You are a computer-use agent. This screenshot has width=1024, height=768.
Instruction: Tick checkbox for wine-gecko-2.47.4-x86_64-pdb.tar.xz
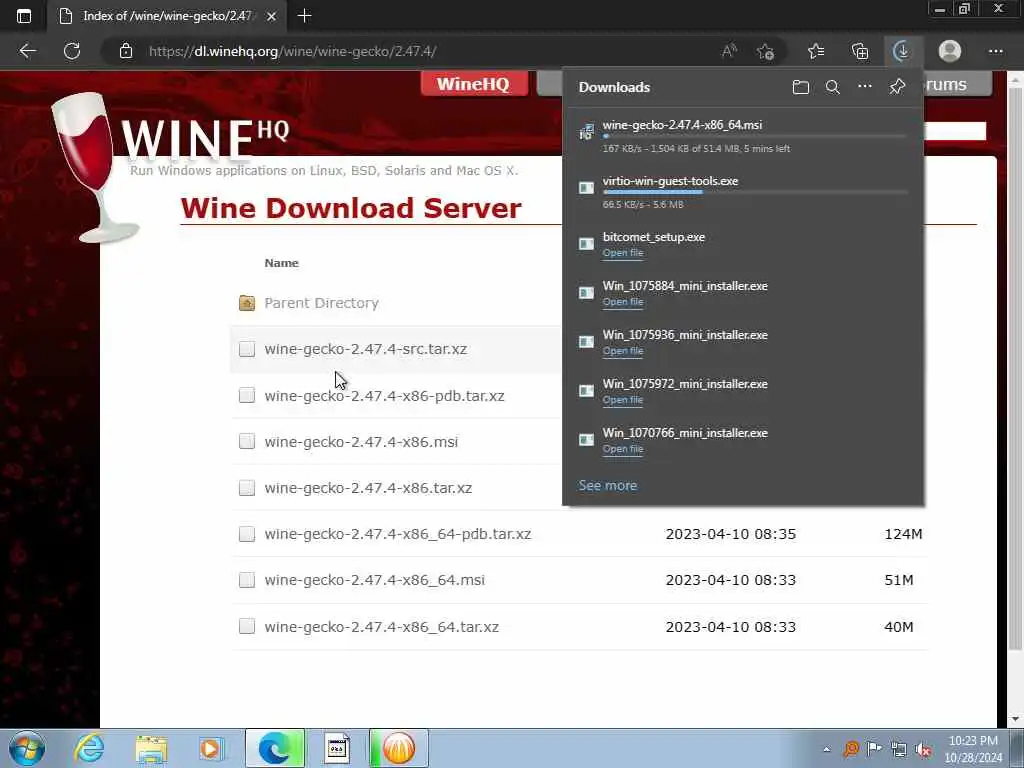(247, 534)
